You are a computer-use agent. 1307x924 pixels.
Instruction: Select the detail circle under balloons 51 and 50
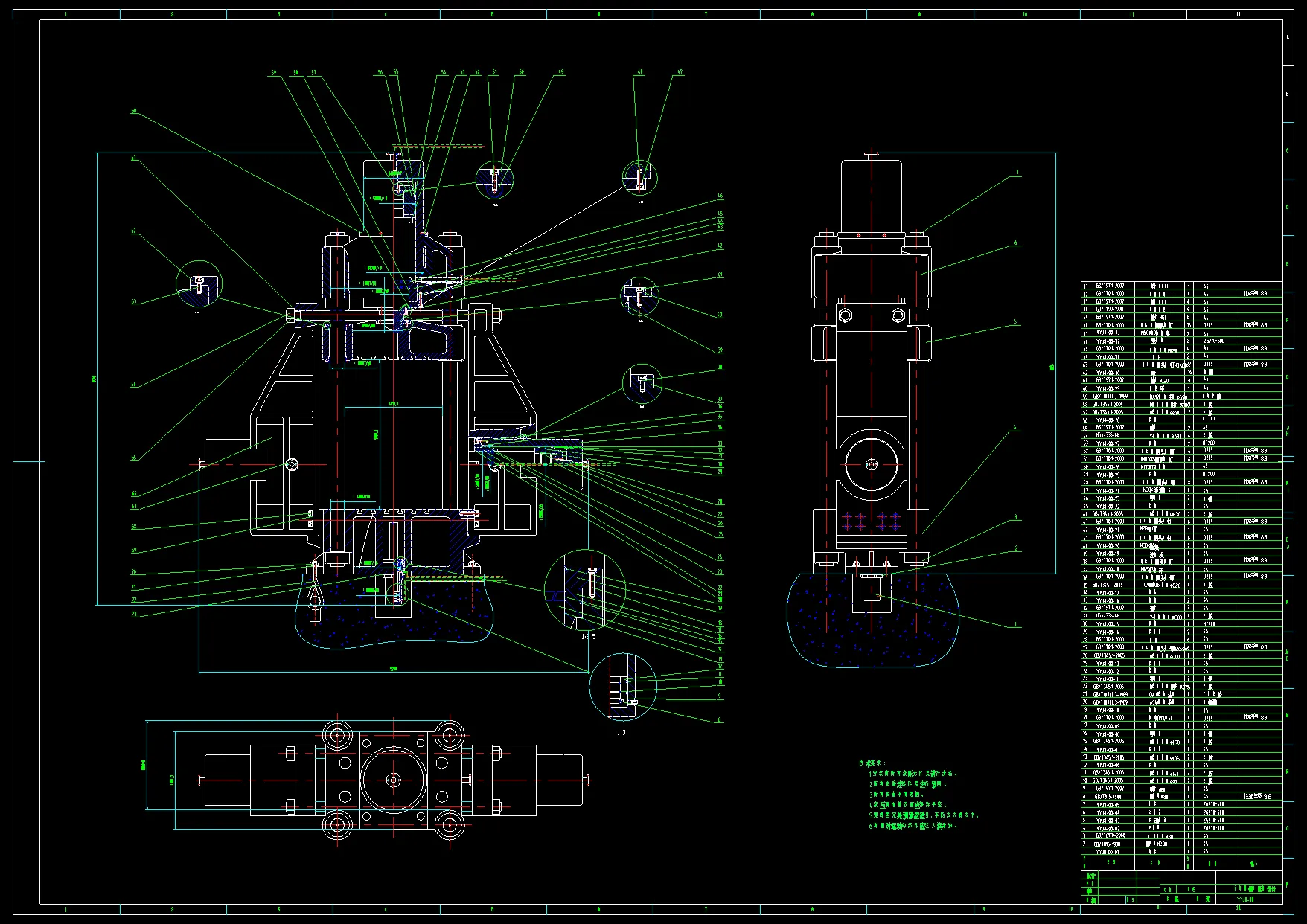point(495,179)
